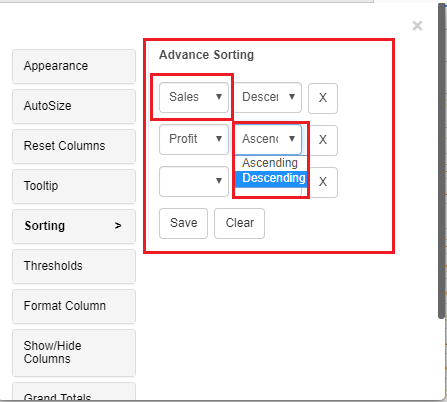Remove the Sales sort row

[x=323, y=98]
